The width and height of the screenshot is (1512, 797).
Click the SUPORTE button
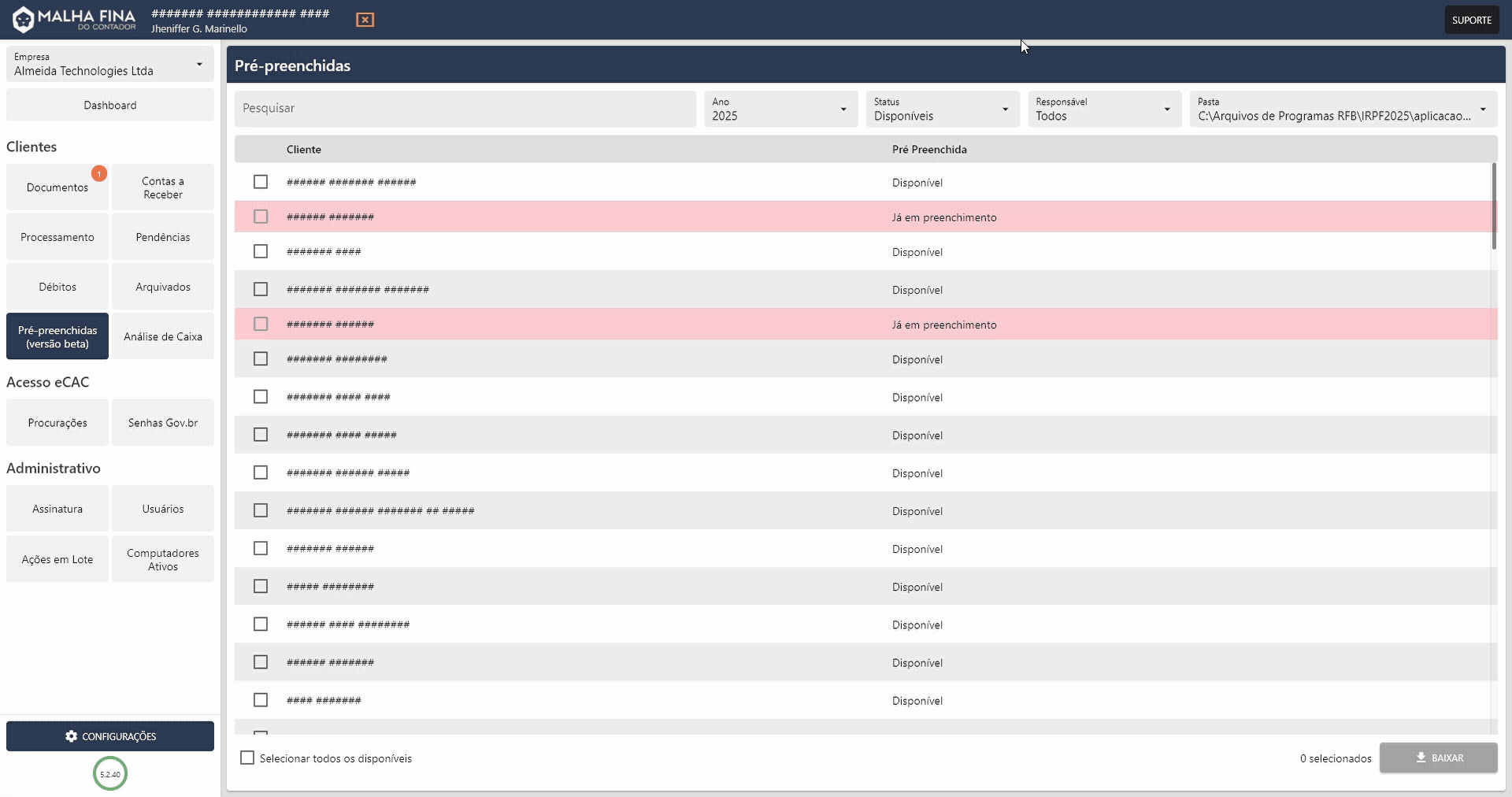[1472, 20]
